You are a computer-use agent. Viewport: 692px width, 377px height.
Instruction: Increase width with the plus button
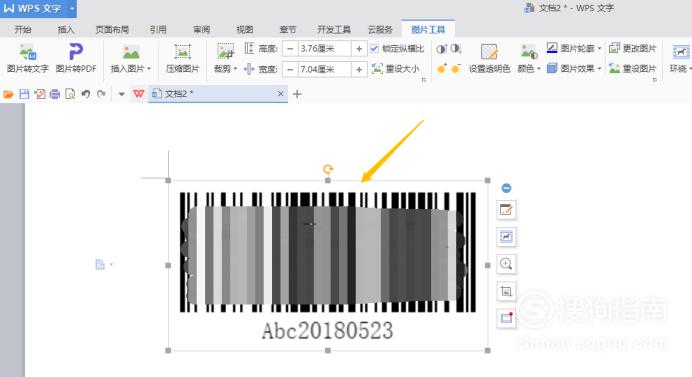(x=359, y=69)
